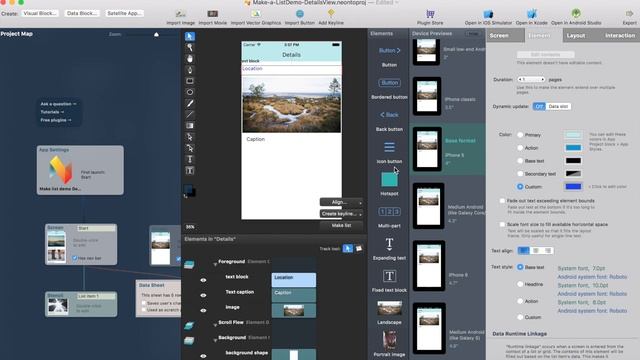The width and height of the screenshot is (640, 360).
Task: Set Dynamic update to Data slot
Action: coord(558,107)
